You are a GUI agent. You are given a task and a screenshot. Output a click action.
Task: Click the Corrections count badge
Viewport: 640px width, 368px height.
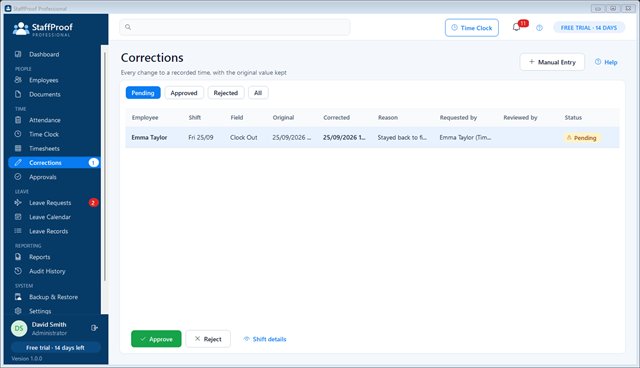tap(93, 162)
